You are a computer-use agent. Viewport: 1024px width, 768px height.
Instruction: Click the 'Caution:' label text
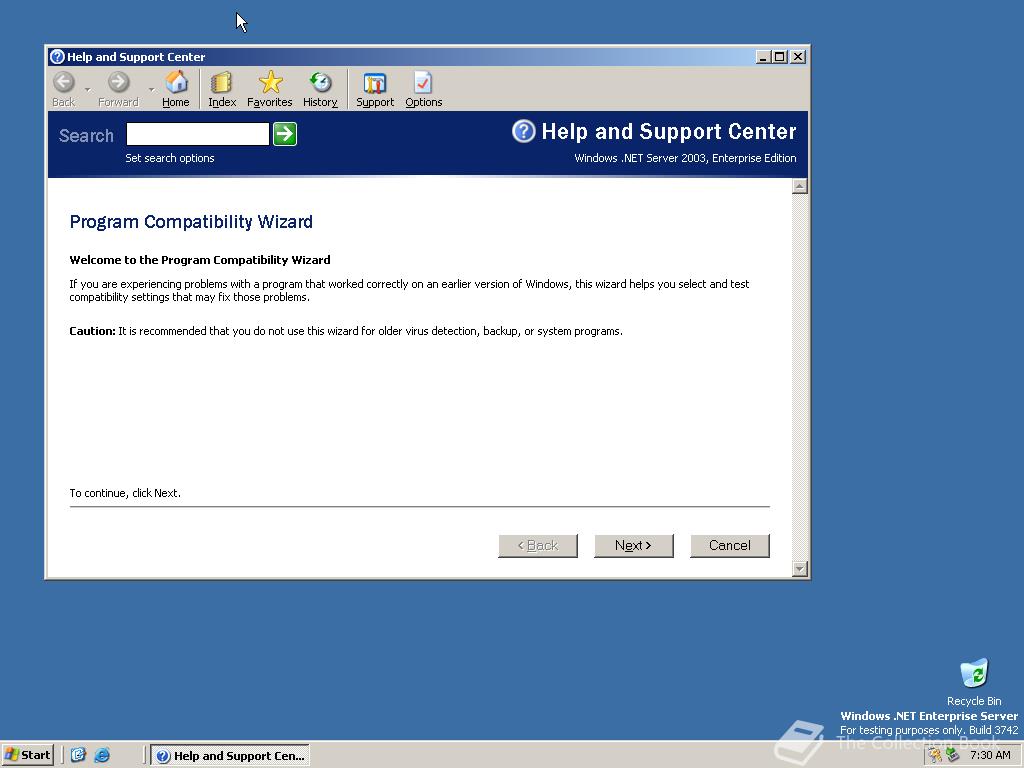point(92,331)
